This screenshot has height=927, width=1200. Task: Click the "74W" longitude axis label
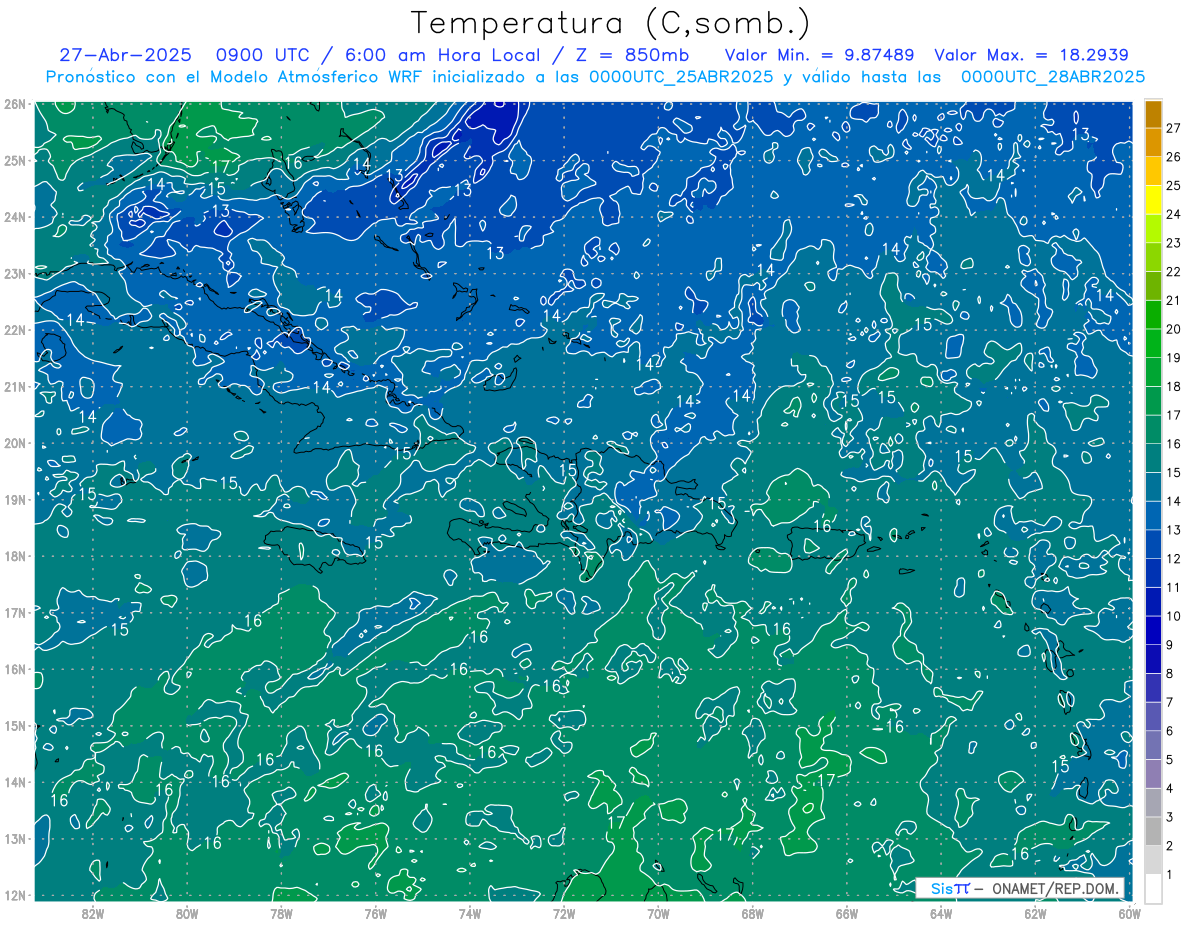(469, 913)
